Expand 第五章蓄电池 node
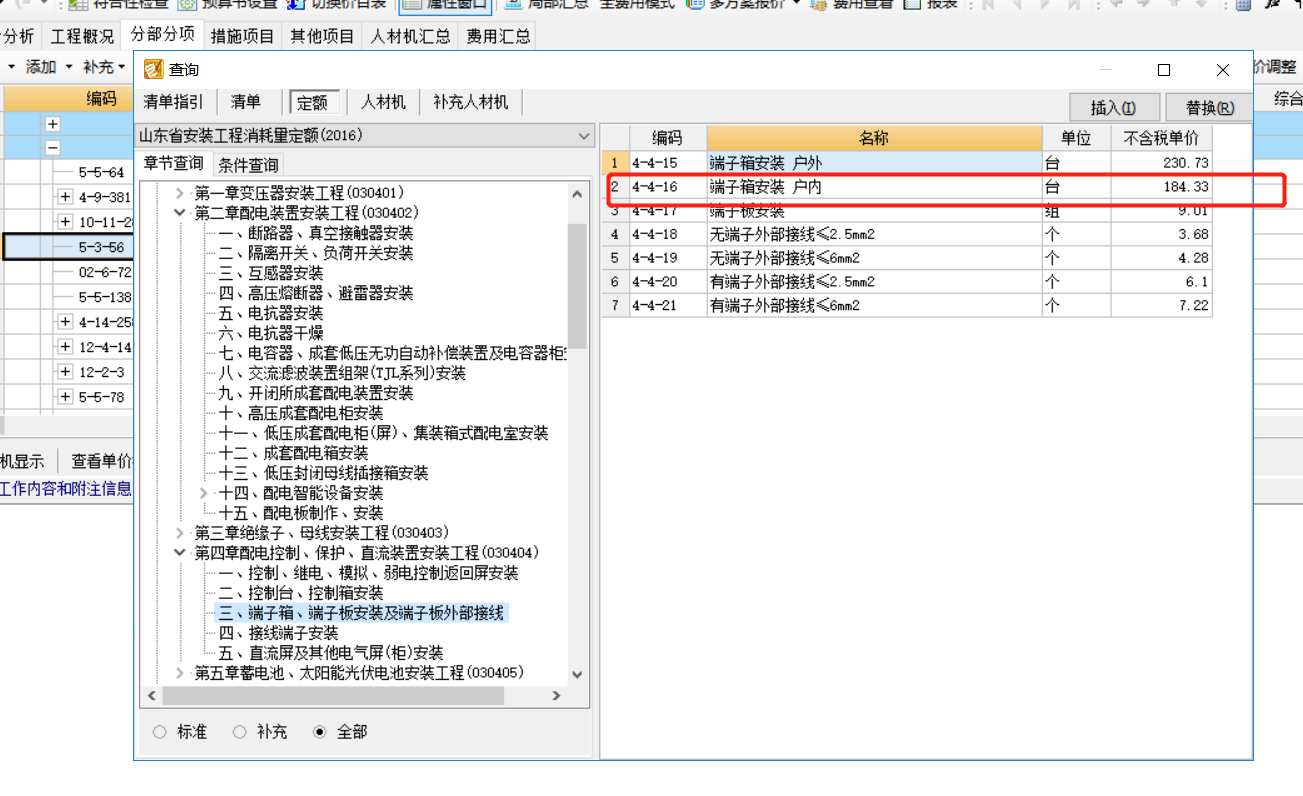This screenshot has width=1303, height=796. [x=180, y=673]
